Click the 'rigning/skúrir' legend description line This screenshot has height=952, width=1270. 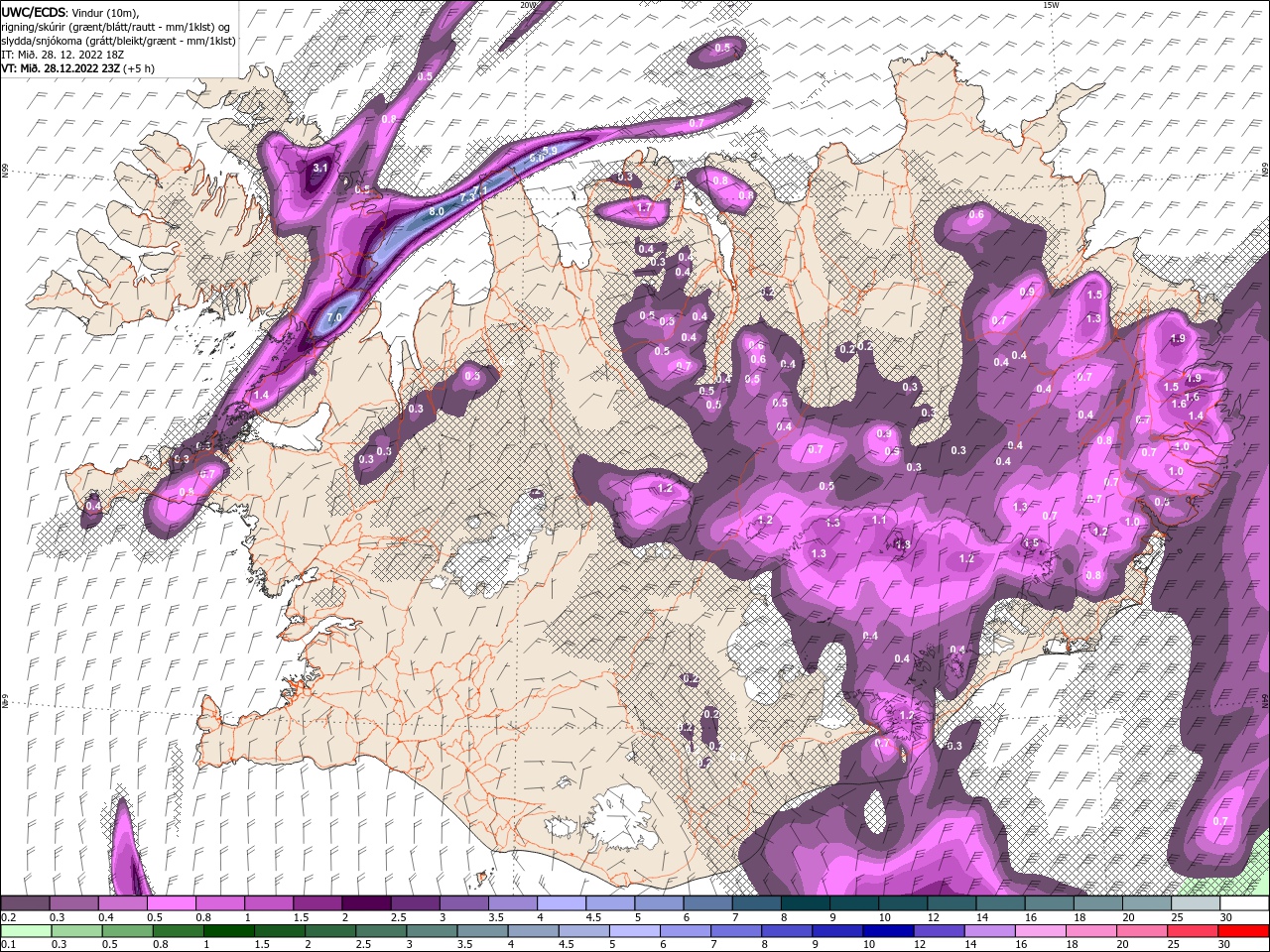116,26
